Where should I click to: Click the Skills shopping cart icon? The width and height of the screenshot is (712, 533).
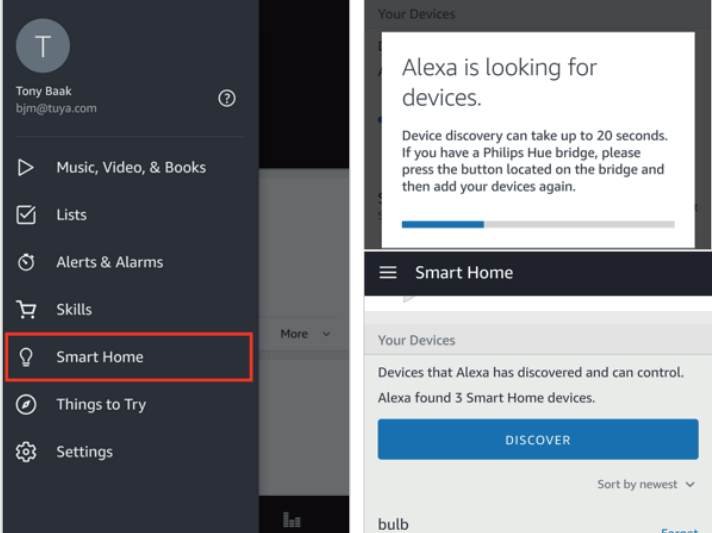[x=27, y=310]
